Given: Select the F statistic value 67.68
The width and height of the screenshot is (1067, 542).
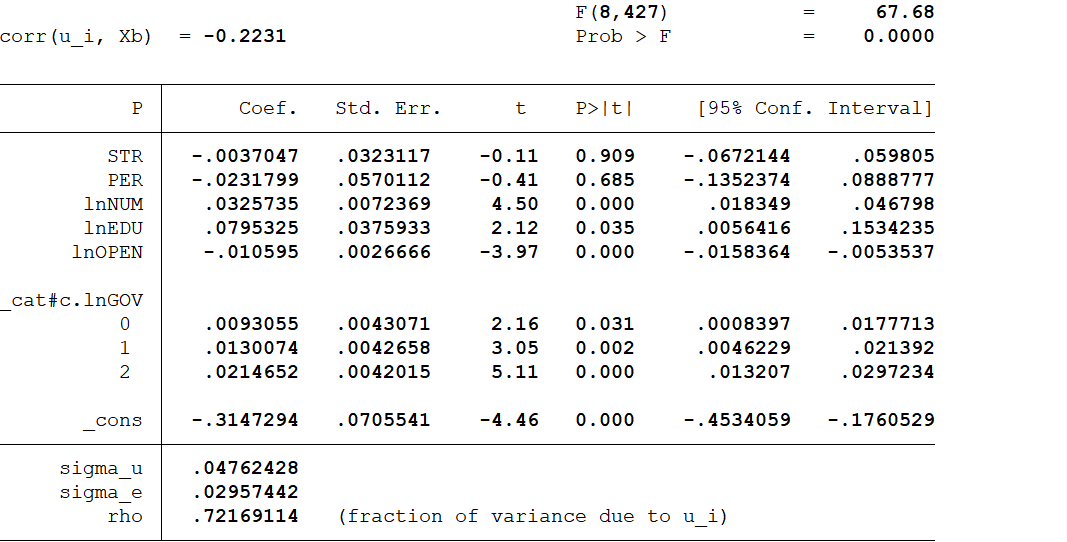Looking at the screenshot, I should click(904, 12).
